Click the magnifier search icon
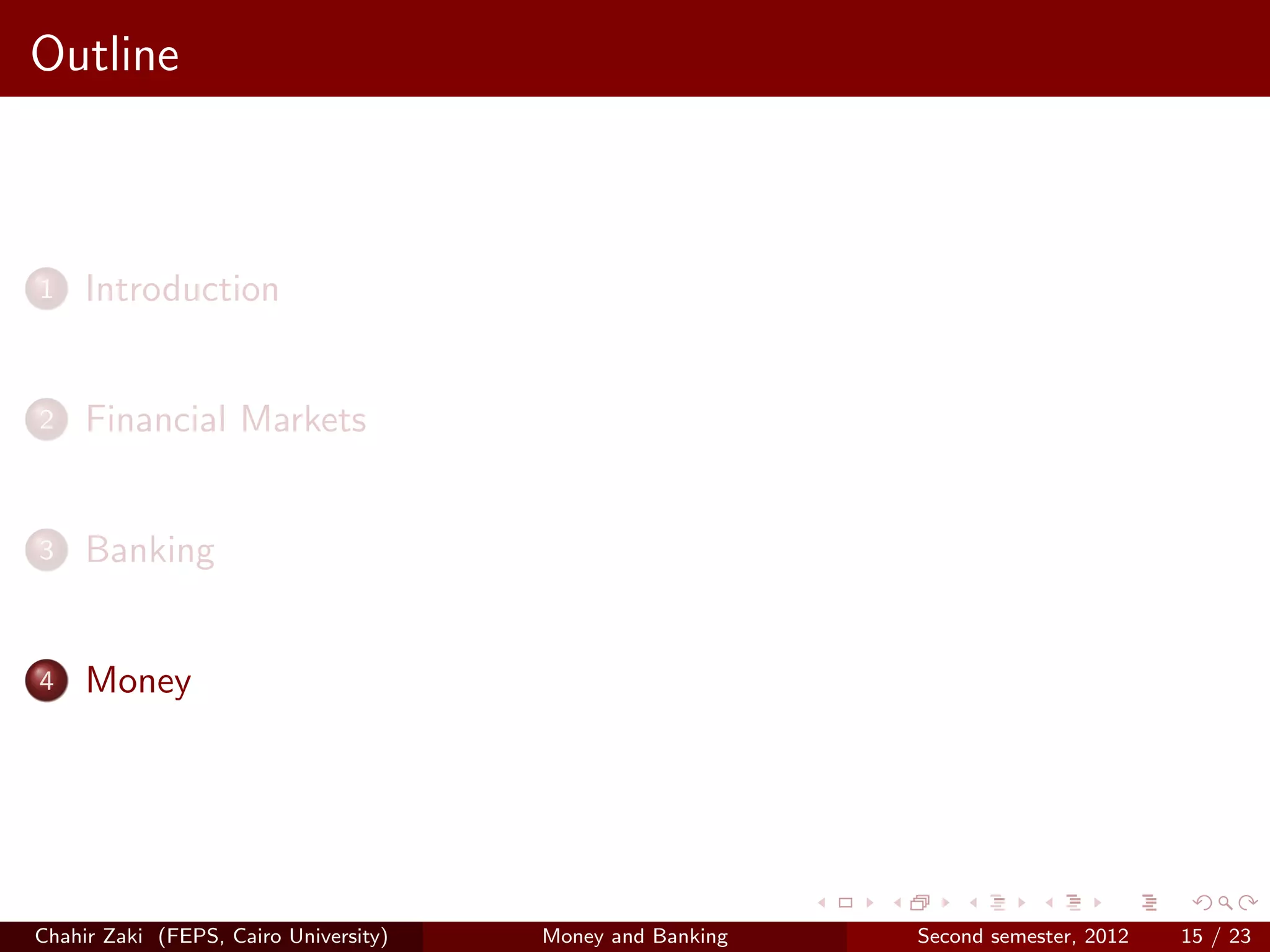This screenshot has height=952, width=1270. pyautogui.click(x=1225, y=903)
